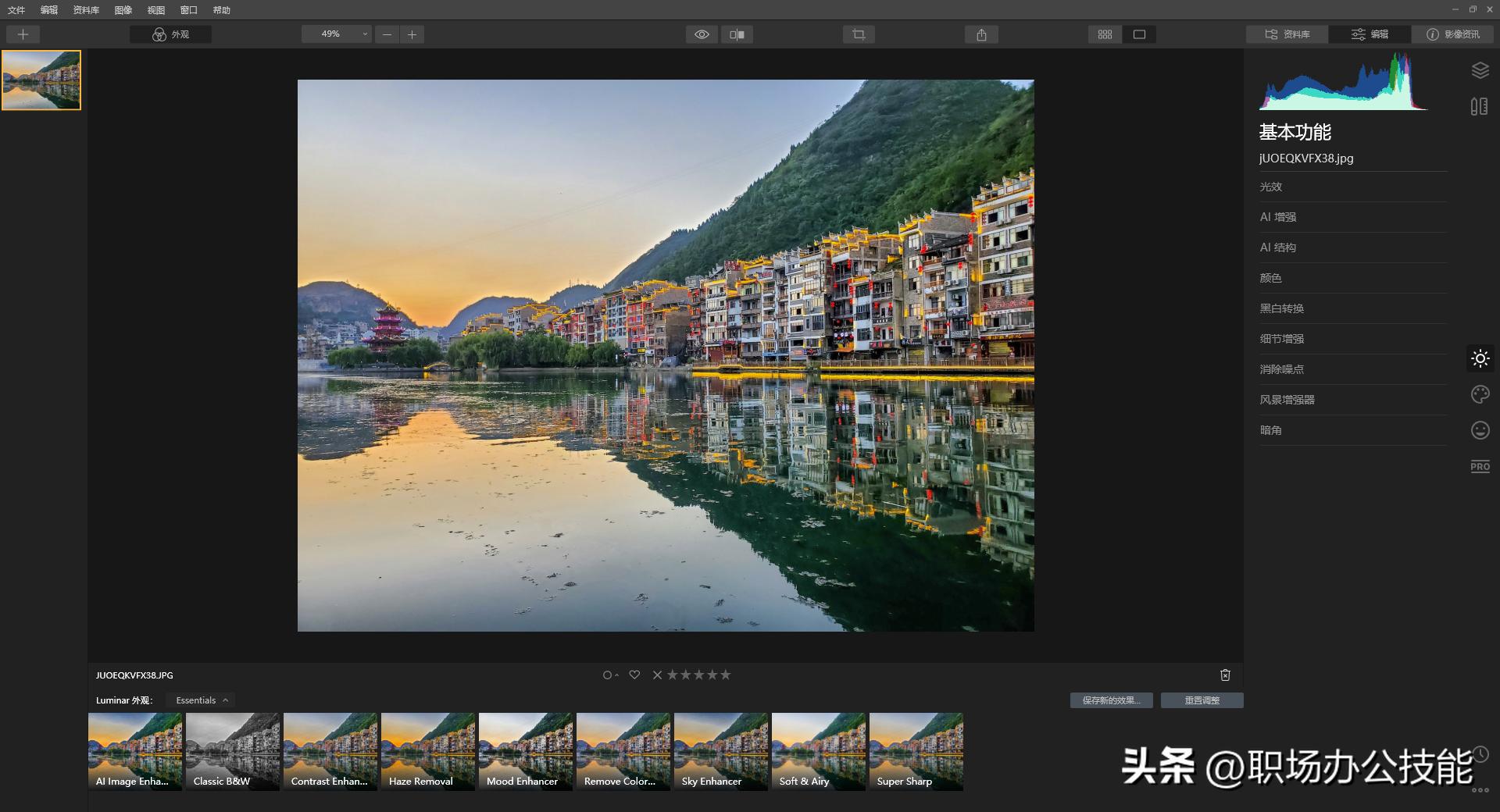This screenshot has height=812, width=1500.
Task: Switch to the 影像资讯 tab
Action: tap(1452, 34)
